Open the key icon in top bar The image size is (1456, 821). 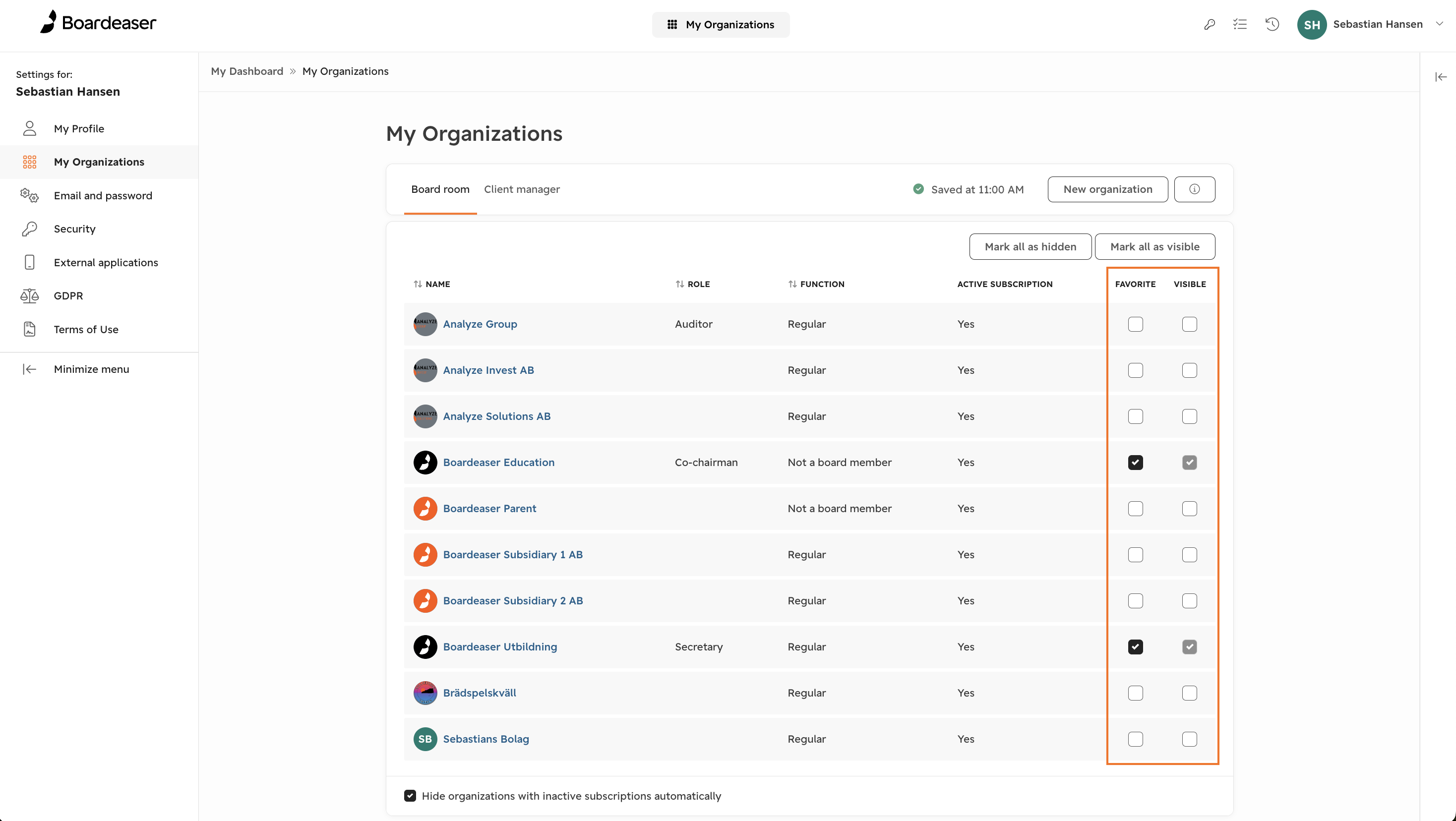click(x=1210, y=24)
